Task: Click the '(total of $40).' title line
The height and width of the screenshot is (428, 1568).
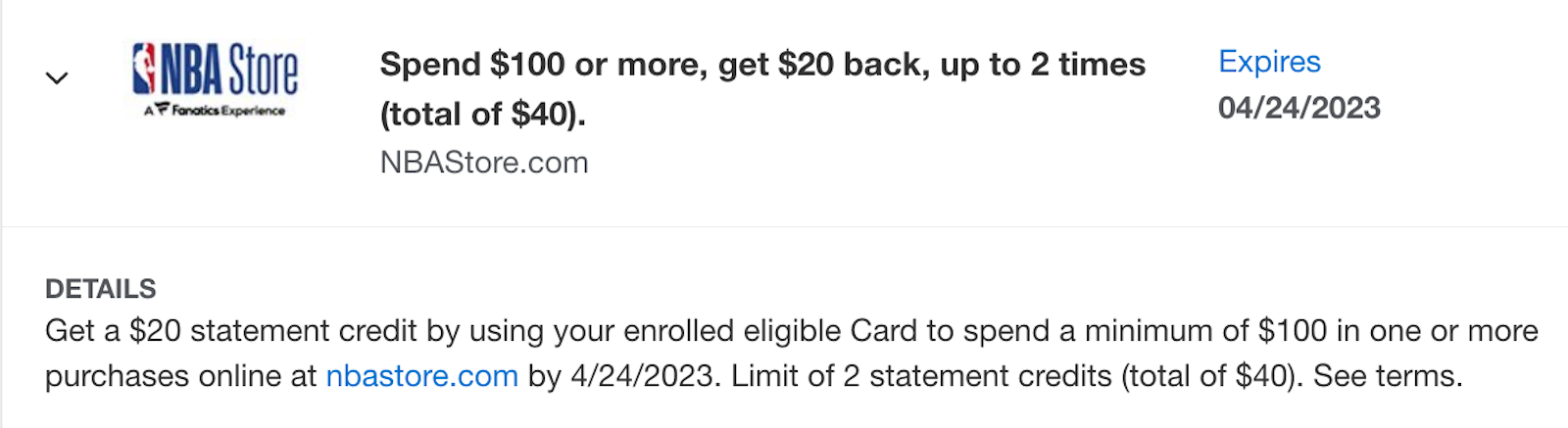Action: click(x=483, y=115)
